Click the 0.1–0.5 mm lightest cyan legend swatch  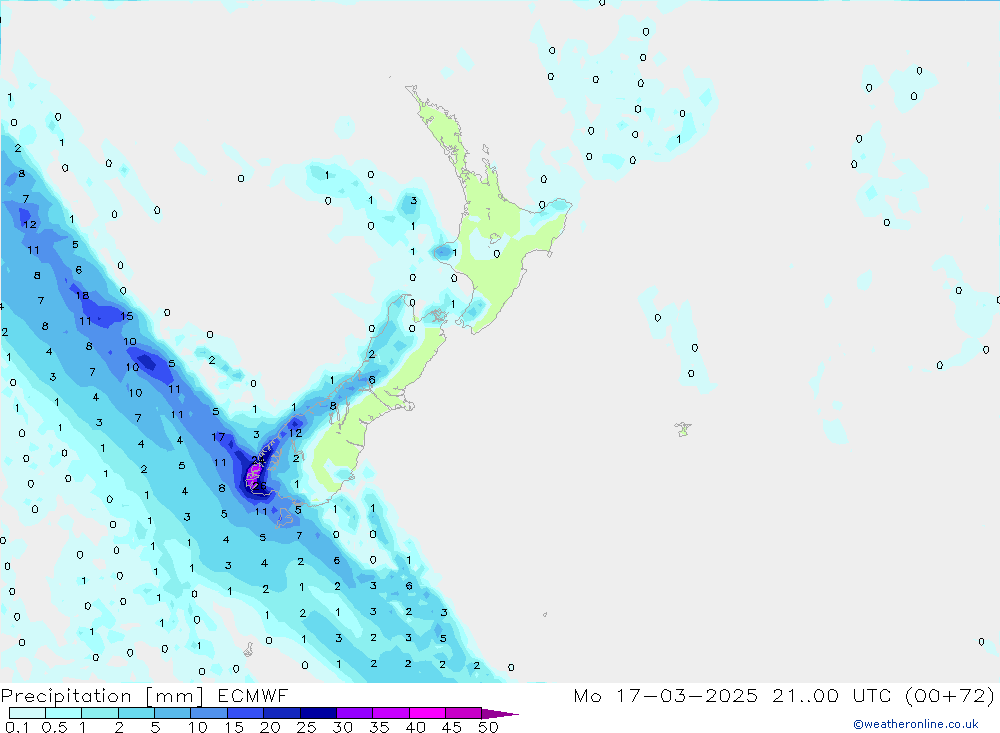click(27, 713)
